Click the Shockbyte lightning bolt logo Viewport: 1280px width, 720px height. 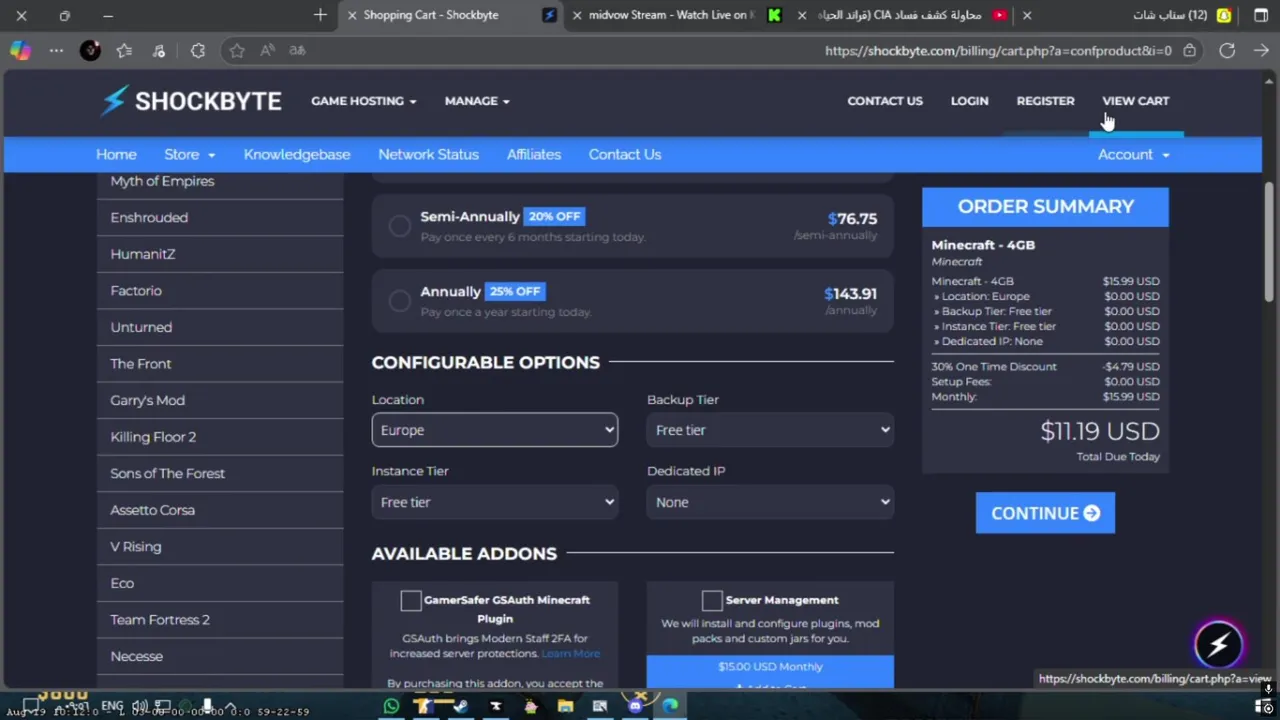coord(114,100)
